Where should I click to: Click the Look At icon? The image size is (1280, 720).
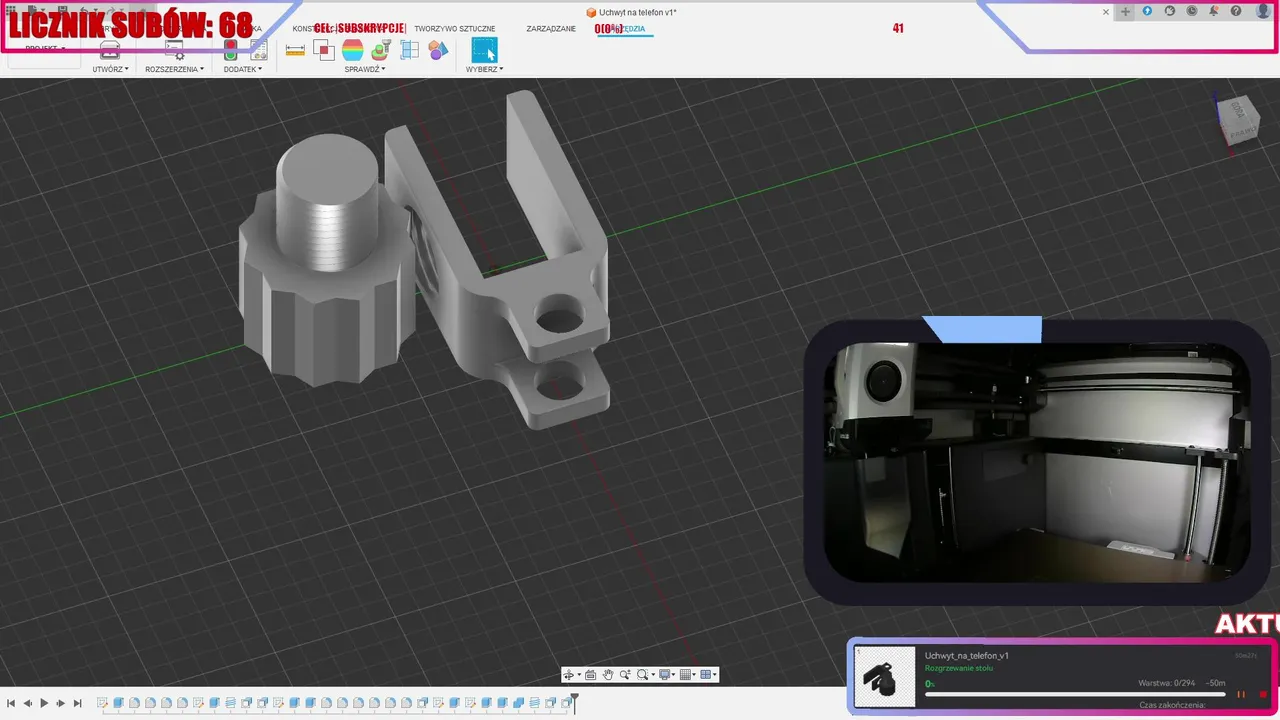click(x=590, y=675)
